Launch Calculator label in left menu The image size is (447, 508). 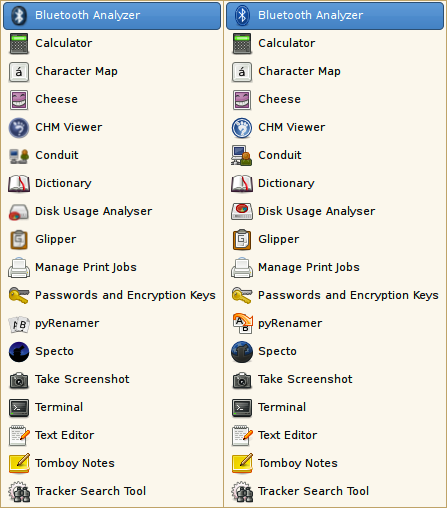click(64, 43)
